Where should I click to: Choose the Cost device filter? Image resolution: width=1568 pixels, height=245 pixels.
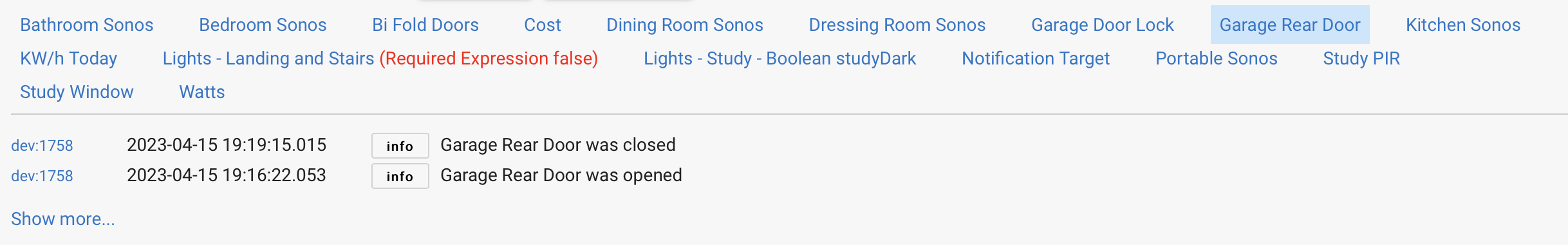[x=543, y=25]
